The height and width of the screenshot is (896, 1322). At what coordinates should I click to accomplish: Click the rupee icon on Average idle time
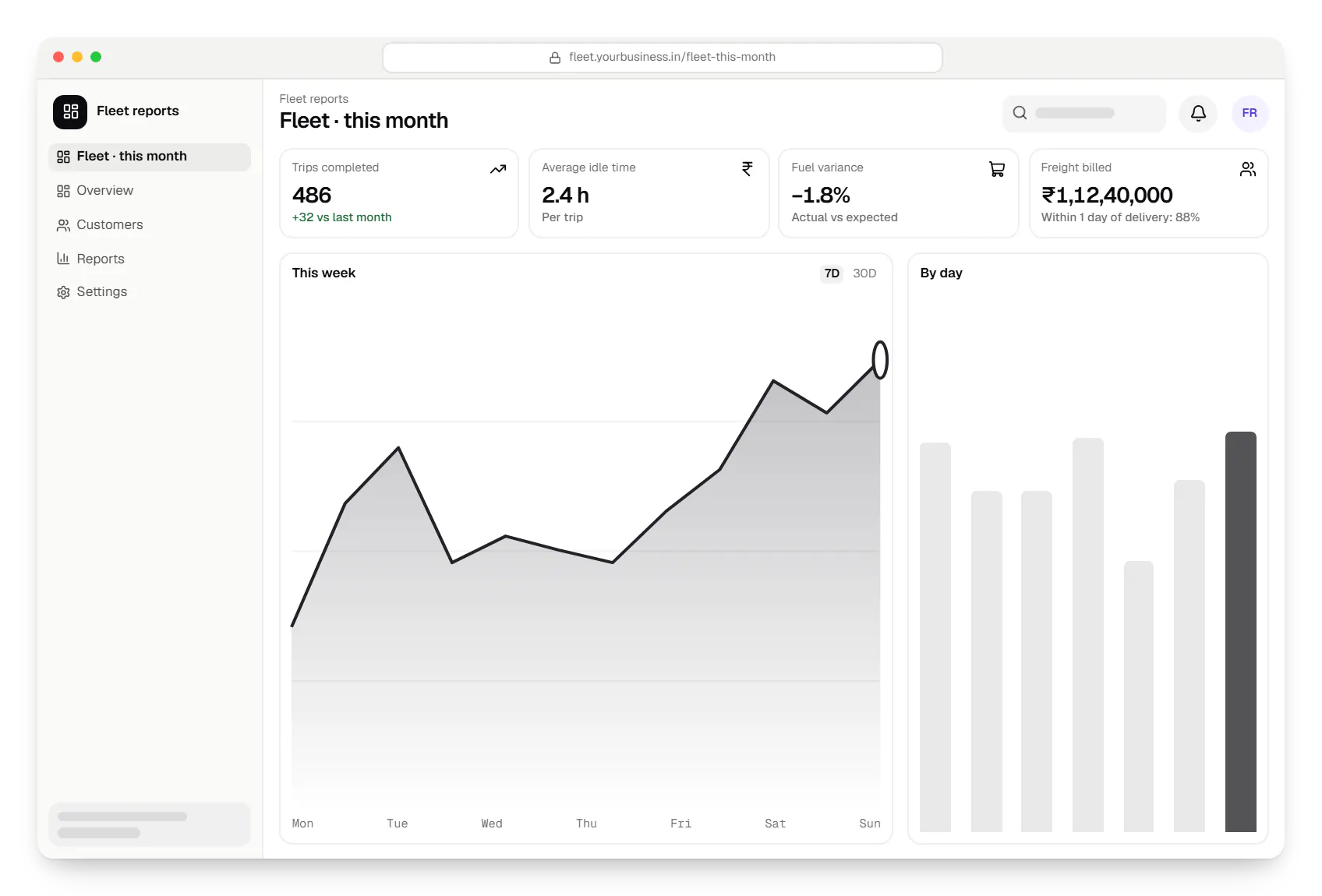(x=747, y=169)
